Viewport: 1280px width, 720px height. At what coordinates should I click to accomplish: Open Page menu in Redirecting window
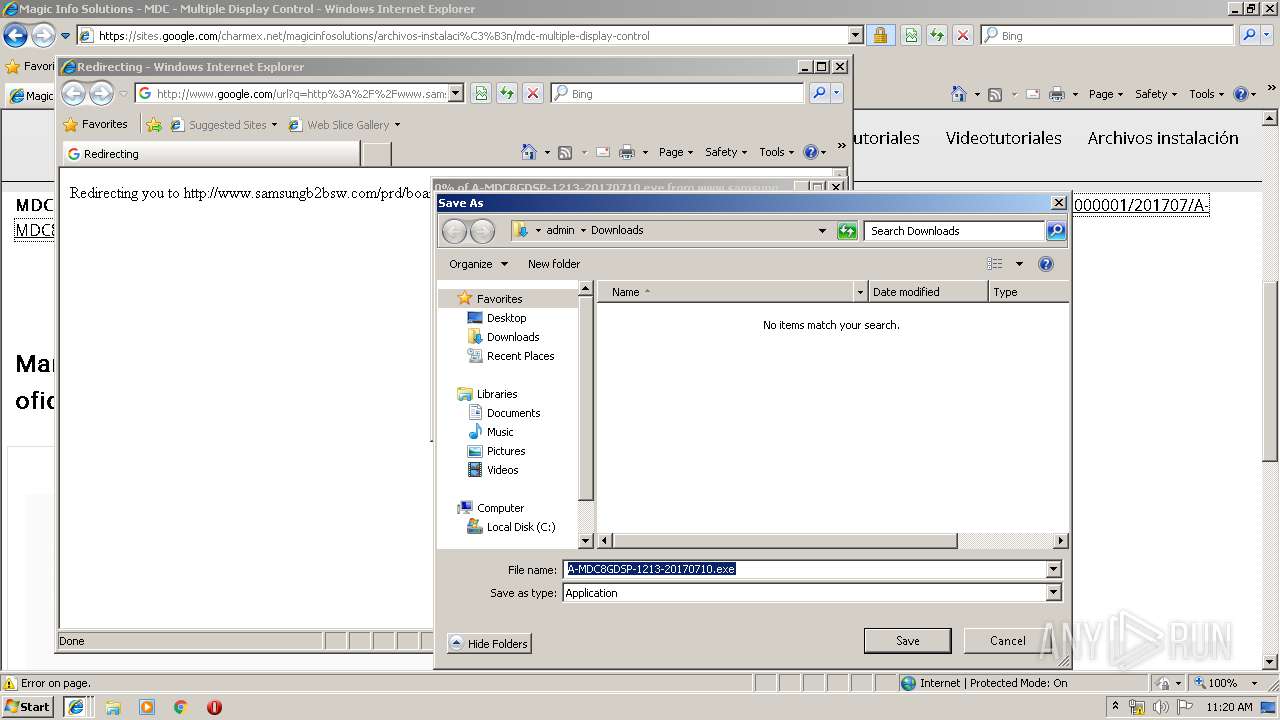(676, 152)
